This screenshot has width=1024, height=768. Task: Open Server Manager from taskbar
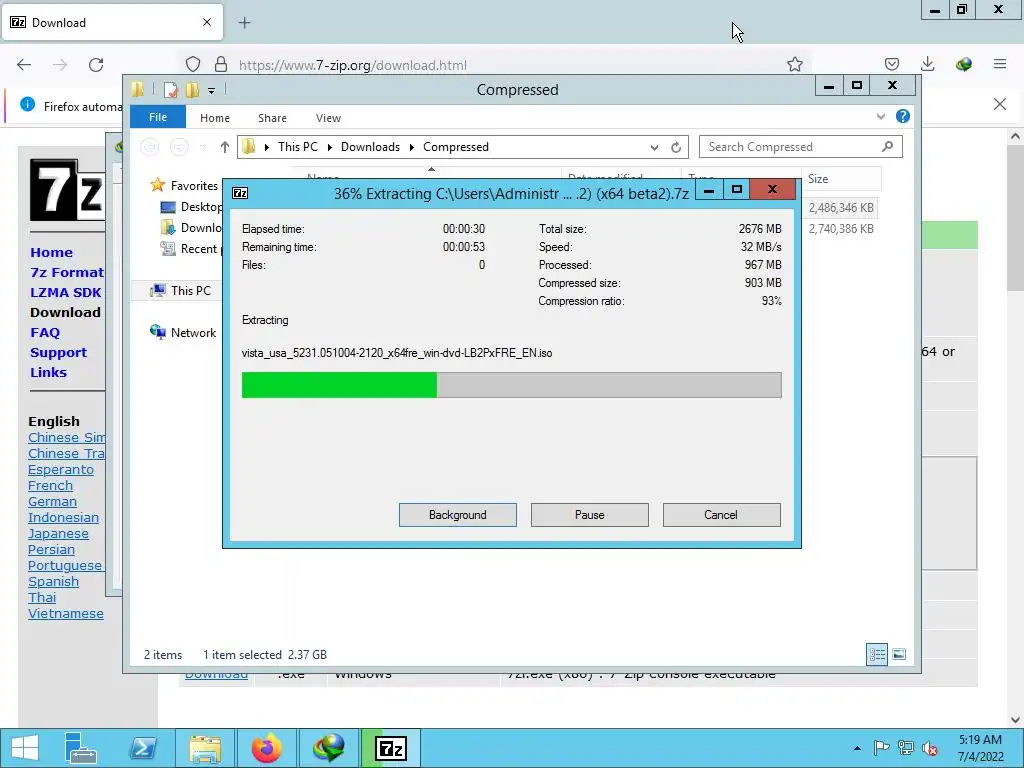(x=80, y=748)
